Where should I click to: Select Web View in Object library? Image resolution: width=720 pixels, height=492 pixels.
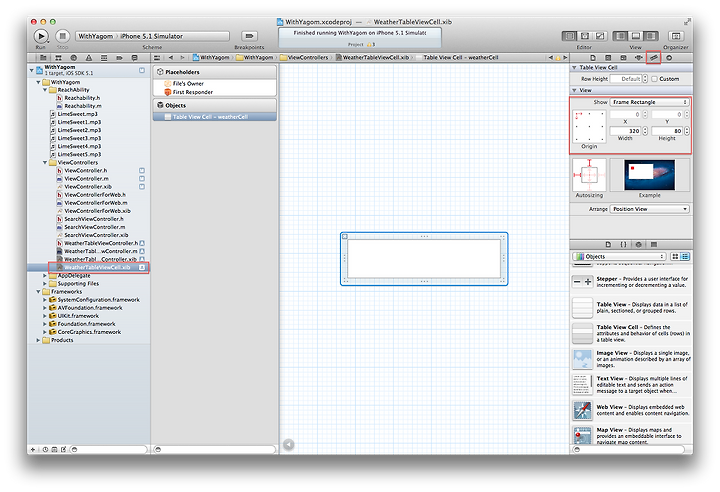point(631,410)
